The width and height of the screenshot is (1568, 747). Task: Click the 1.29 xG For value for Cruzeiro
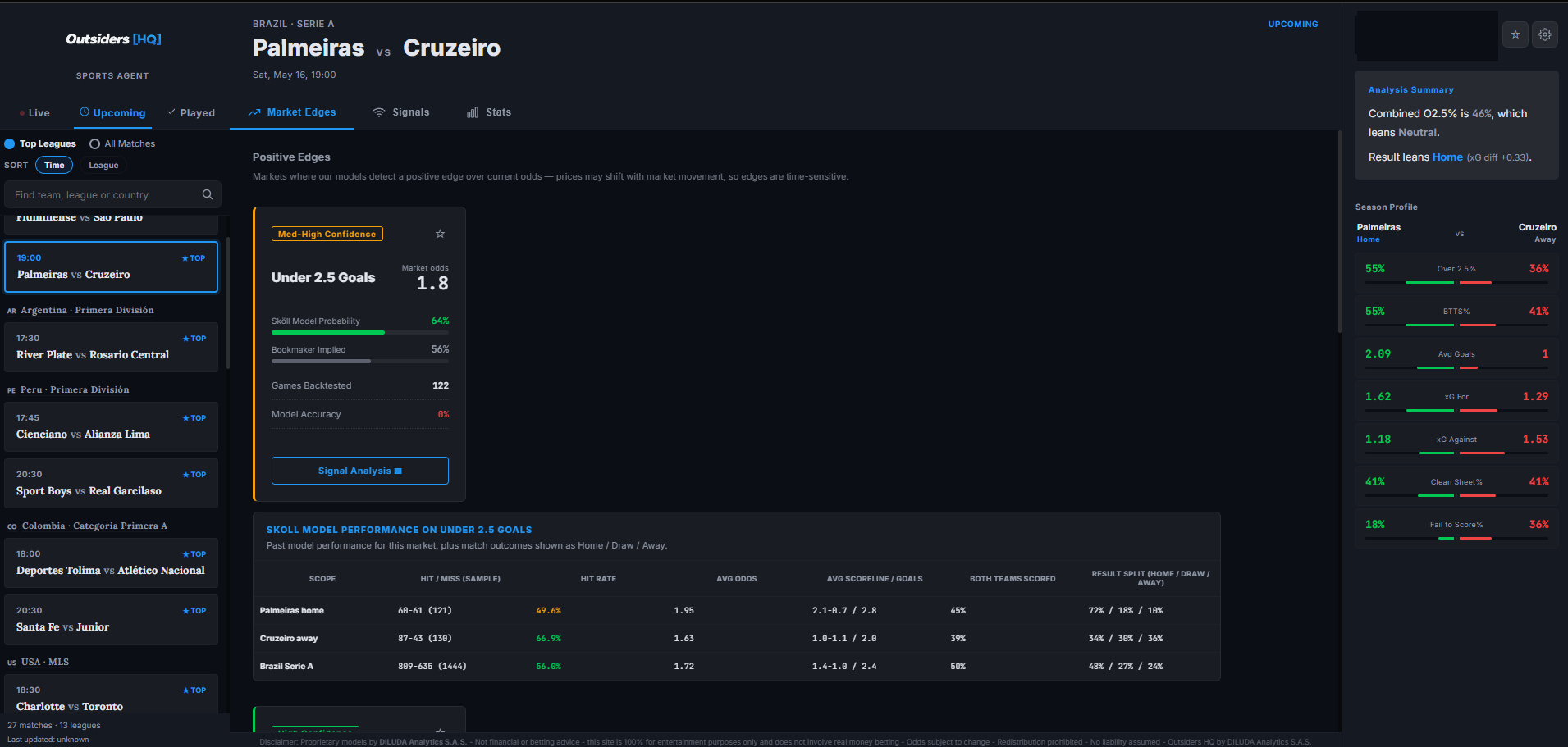[x=1536, y=397]
